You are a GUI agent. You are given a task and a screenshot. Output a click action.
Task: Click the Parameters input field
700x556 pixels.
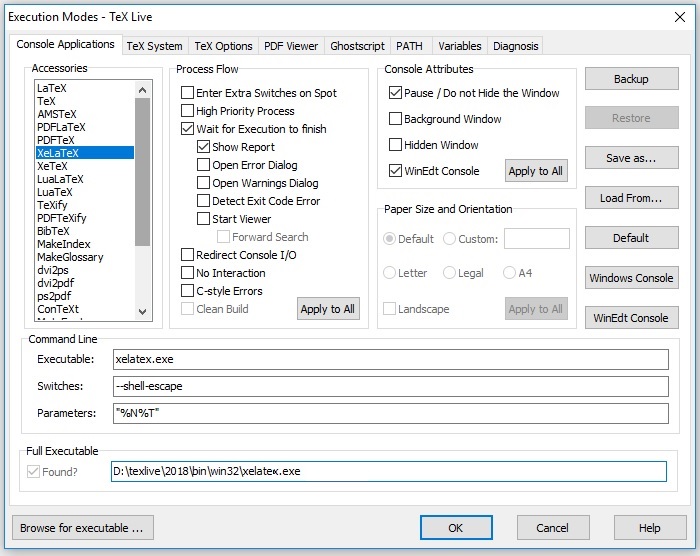pos(391,413)
